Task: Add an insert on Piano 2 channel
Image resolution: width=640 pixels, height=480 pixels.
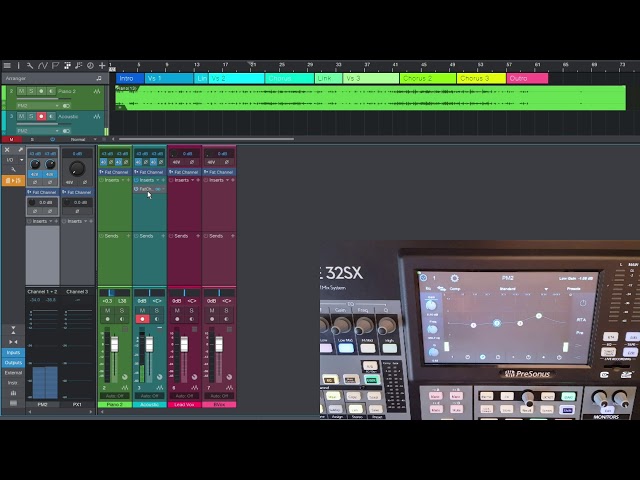Action: [128, 180]
